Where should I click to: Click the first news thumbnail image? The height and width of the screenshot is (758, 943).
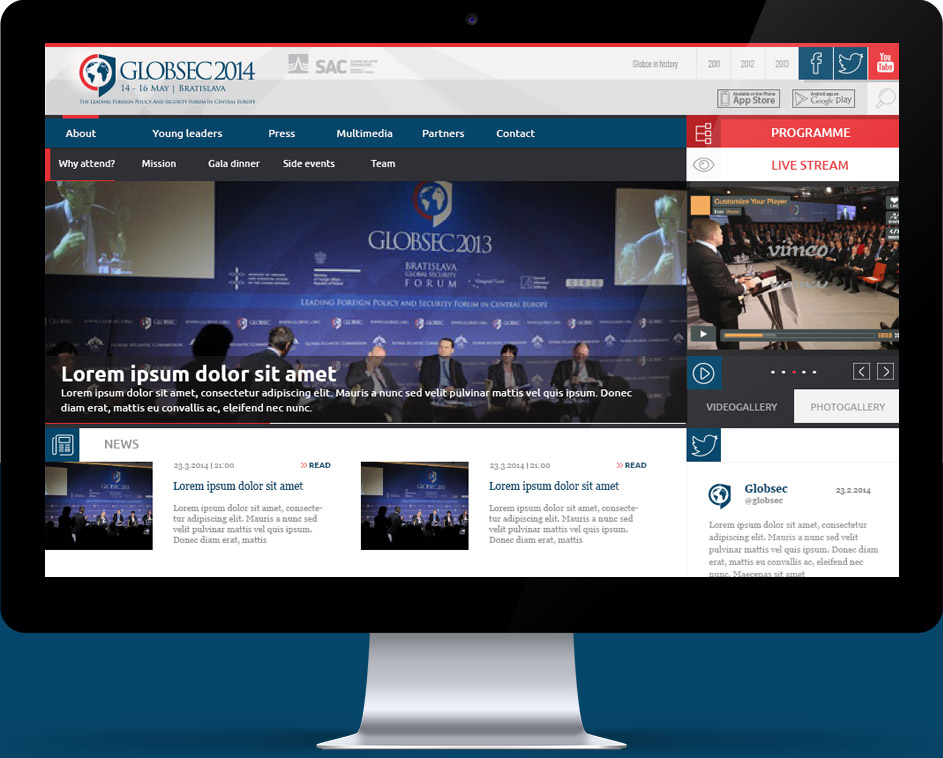point(99,506)
